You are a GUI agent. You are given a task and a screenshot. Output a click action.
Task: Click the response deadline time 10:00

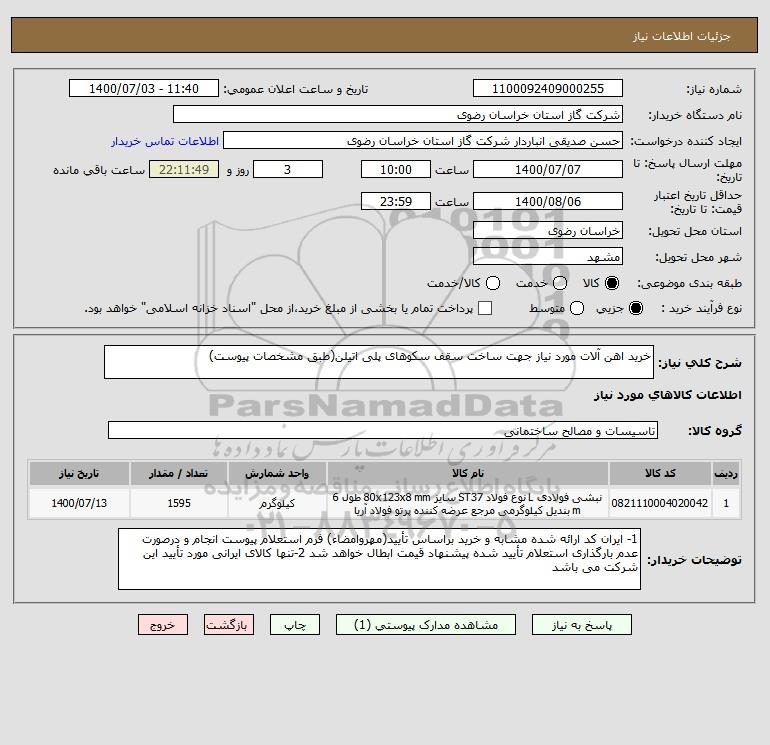point(396,169)
